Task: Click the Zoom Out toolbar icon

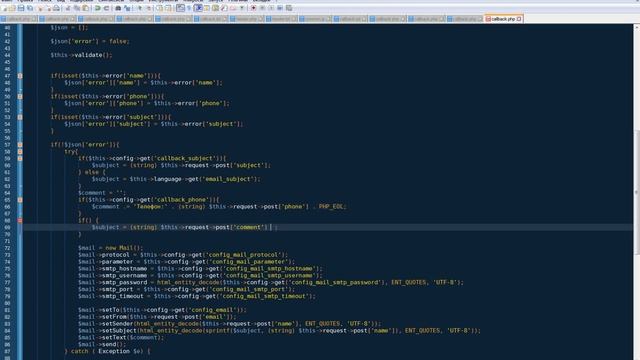Action: pyautogui.click(x=149, y=8)
